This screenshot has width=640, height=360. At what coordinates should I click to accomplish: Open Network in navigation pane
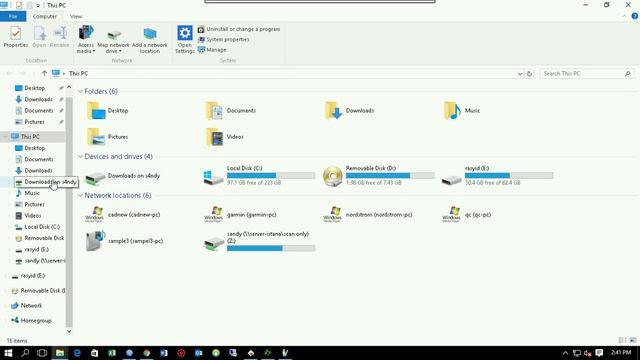pyautogui.click(x=31, y=306)
